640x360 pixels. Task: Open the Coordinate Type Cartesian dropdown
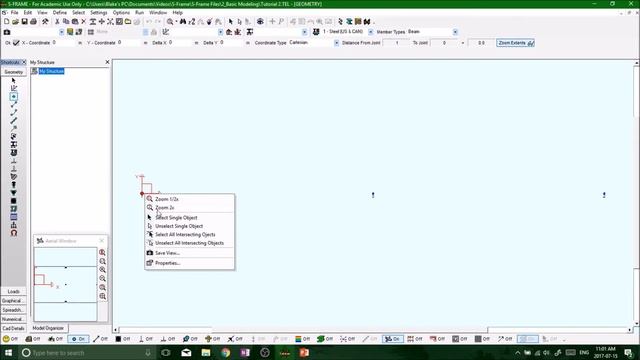pyautogui.click(x=336, y=43)
